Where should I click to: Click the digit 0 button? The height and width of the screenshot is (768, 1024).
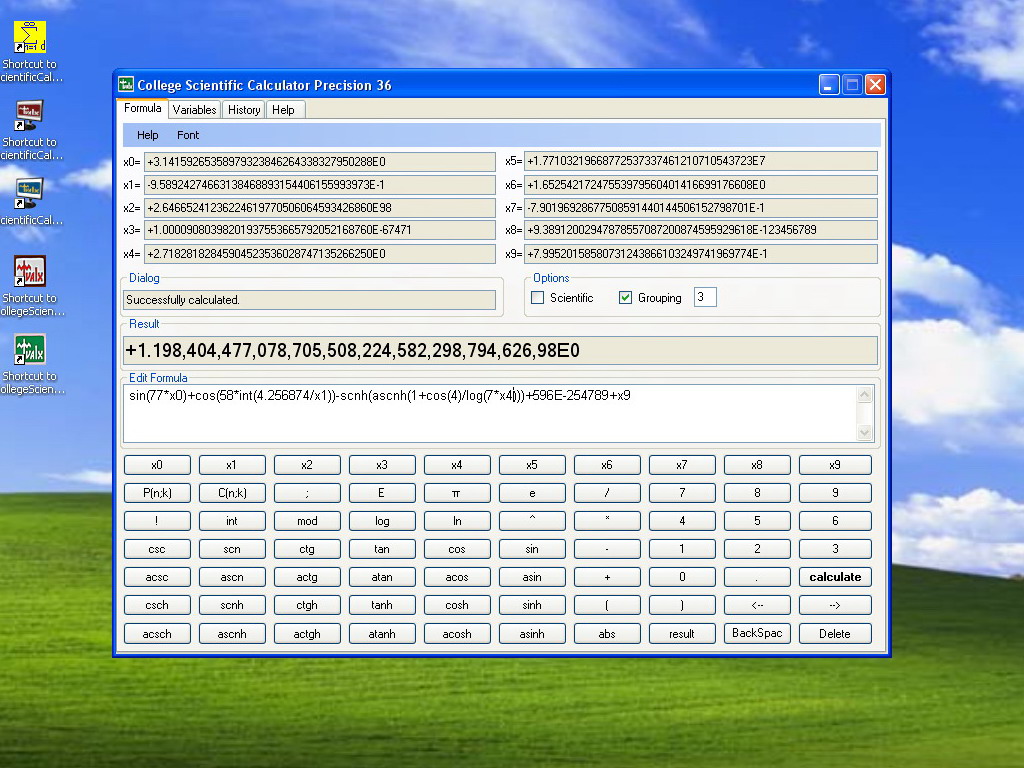(682, 577)
